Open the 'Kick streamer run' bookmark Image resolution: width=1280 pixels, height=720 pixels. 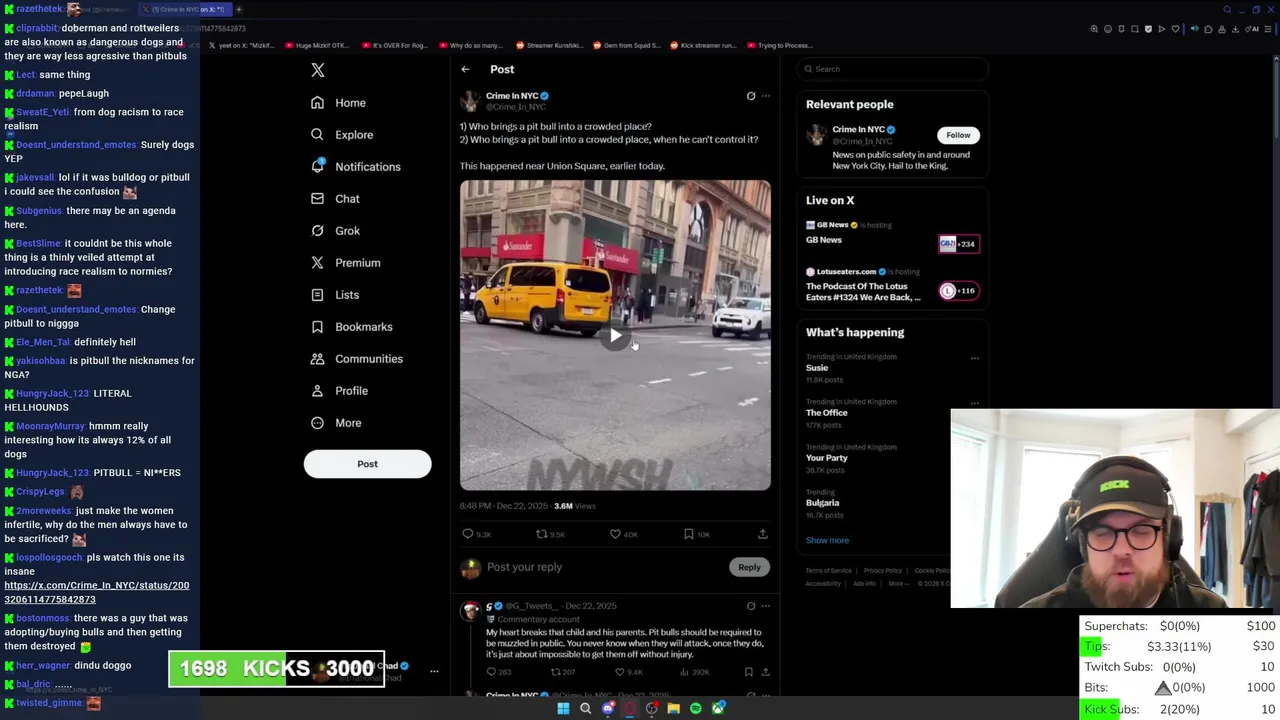(x=704, y=45)
